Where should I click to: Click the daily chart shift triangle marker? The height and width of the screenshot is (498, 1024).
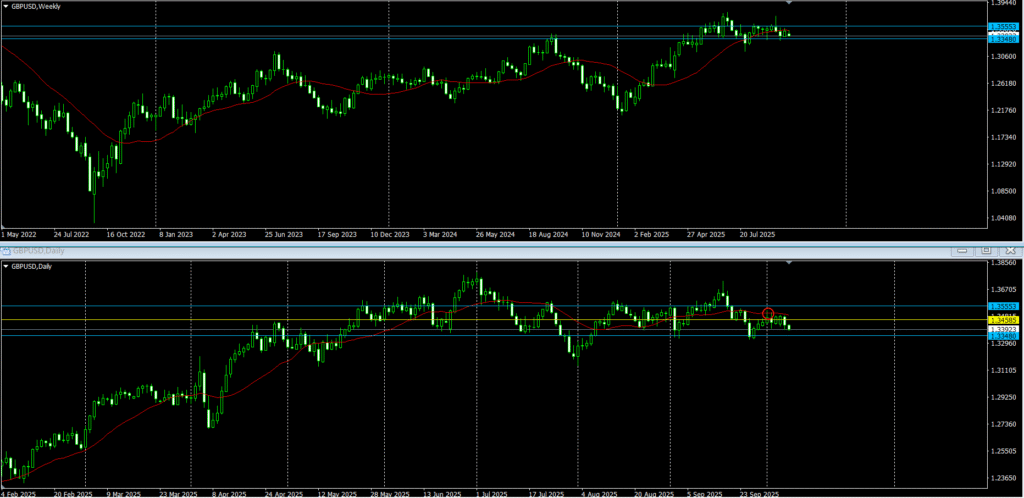790,262
